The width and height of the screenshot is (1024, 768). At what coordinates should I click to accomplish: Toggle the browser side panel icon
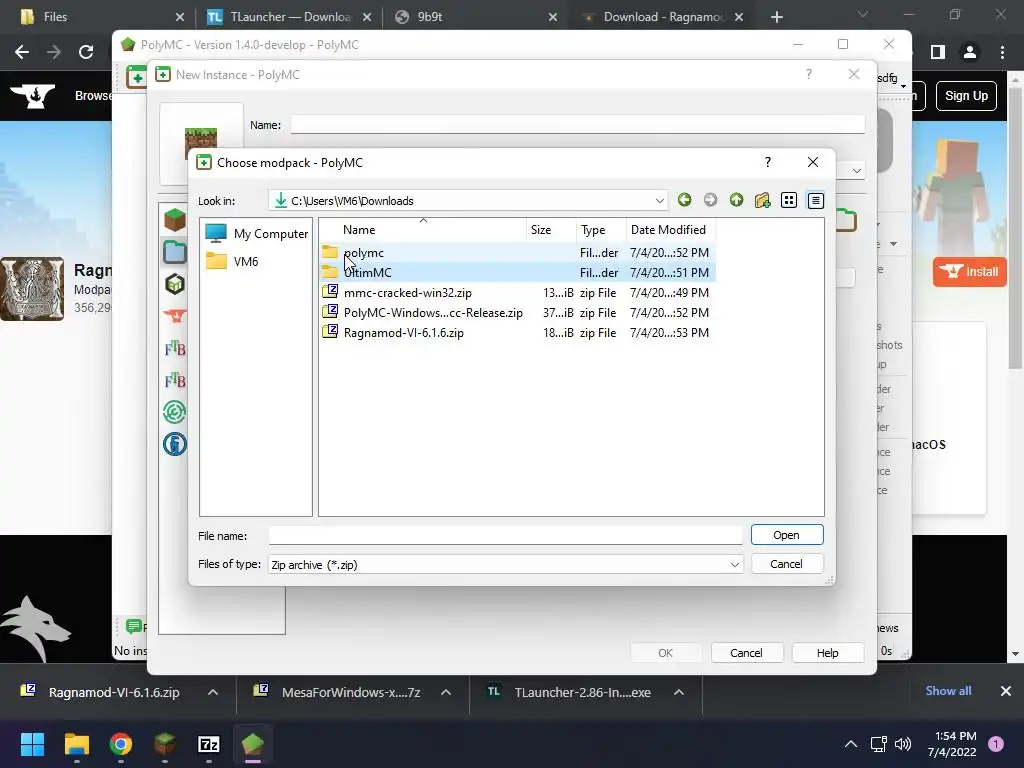click(x=938, y=52)
